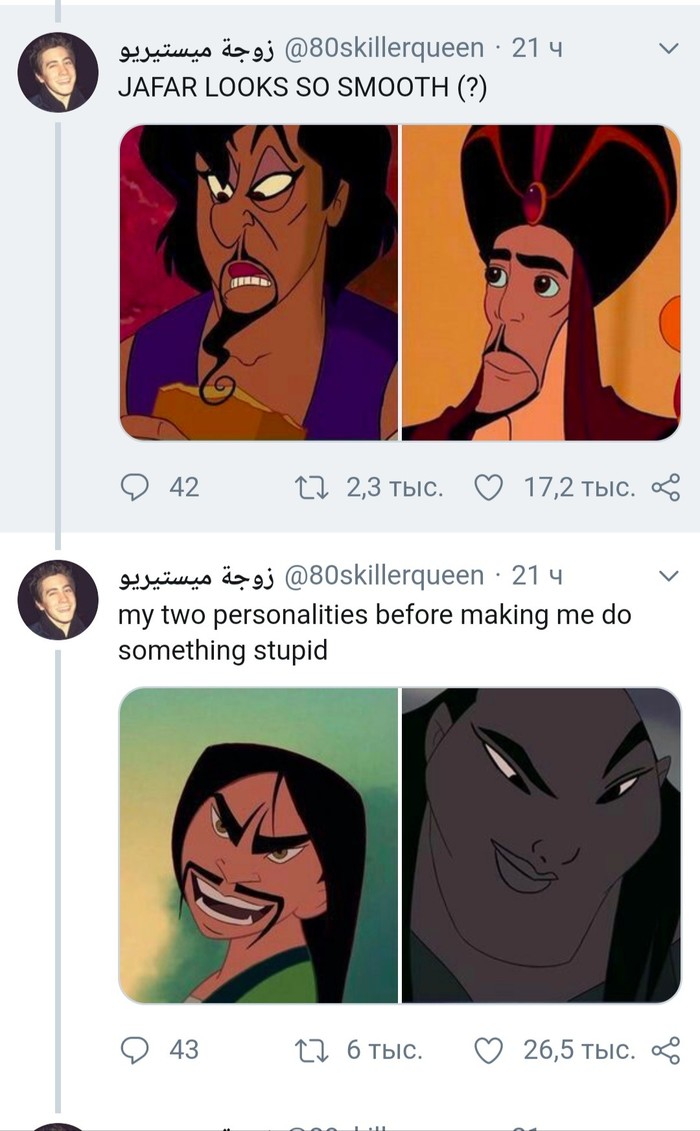
Task: Open profile avatar on the Jafar tweet
Action: tap(59, 72)
